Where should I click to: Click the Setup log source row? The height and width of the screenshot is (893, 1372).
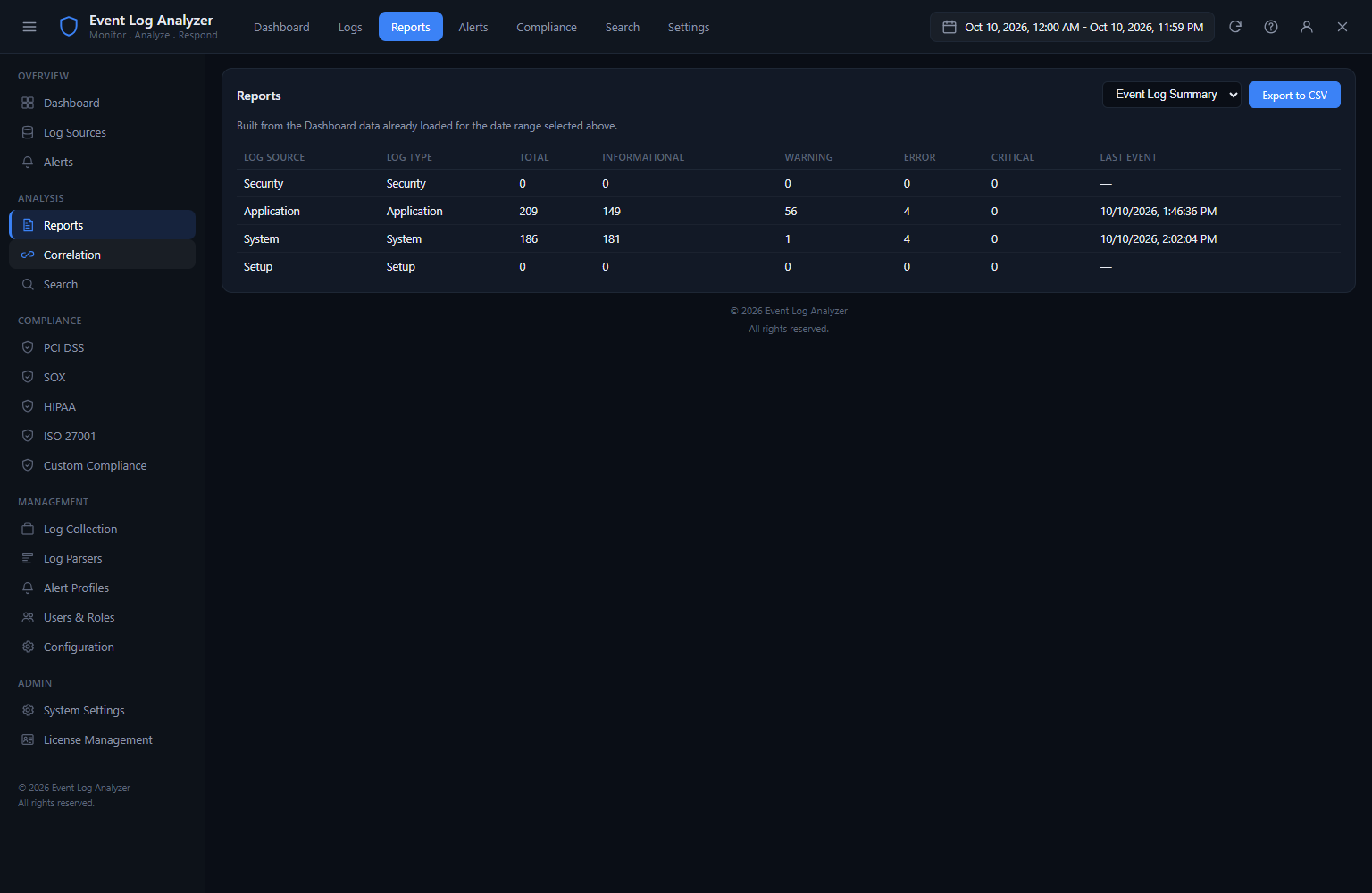[x=789, y=266]
